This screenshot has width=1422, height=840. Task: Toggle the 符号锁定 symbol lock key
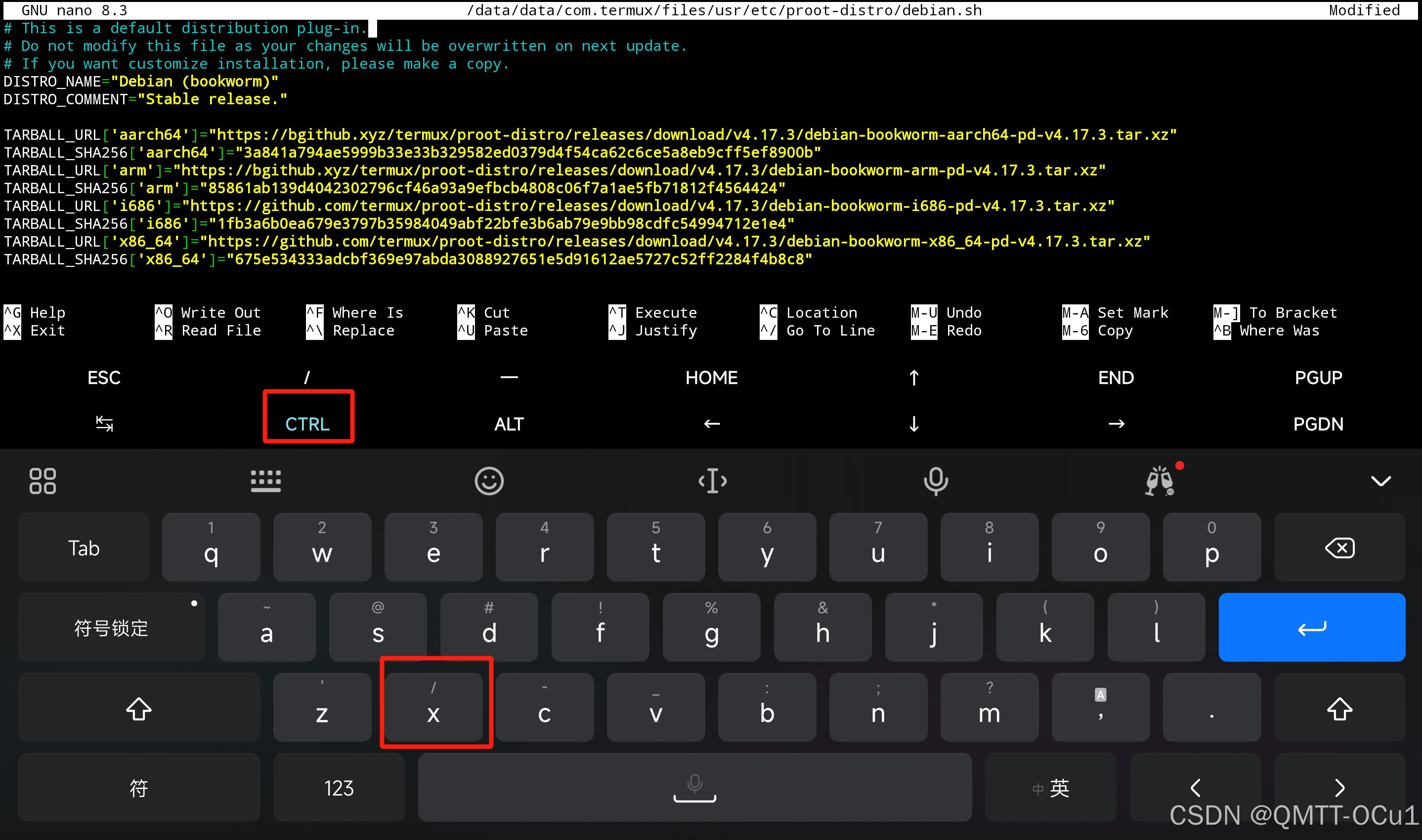[111, 628]
